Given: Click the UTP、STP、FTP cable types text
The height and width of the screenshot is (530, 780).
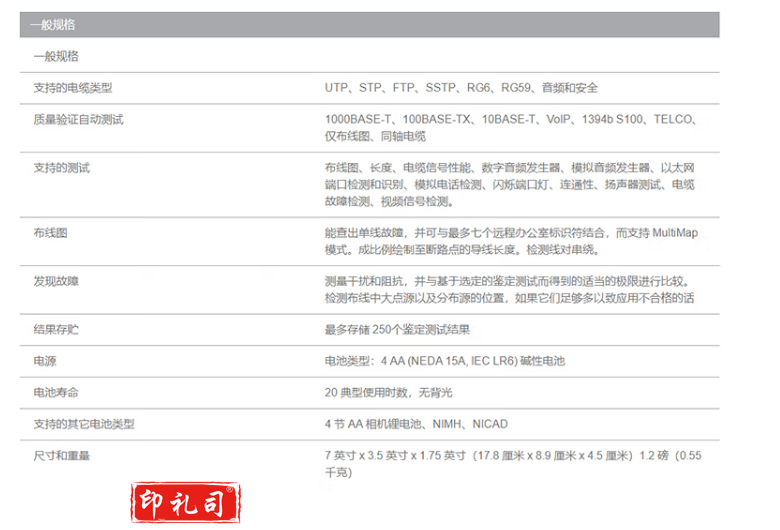Looking at the screenshot, I should (x=461, y=88).
